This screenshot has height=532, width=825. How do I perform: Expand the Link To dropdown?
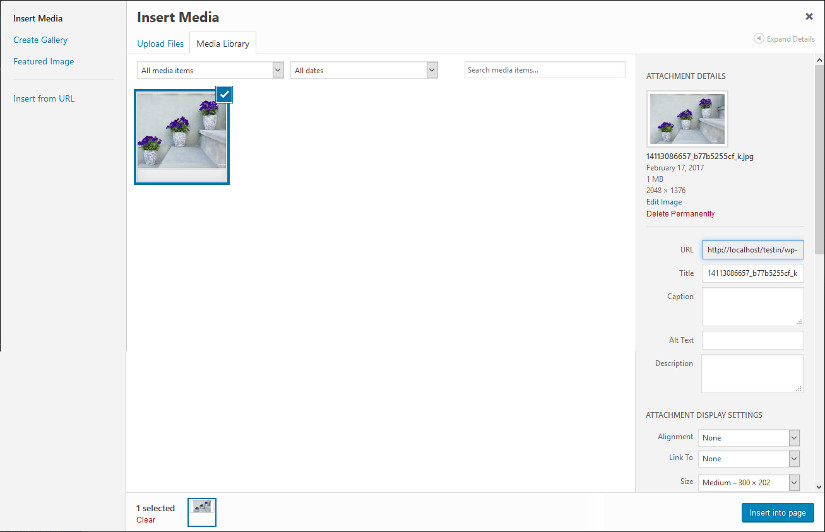coord(750,458)
